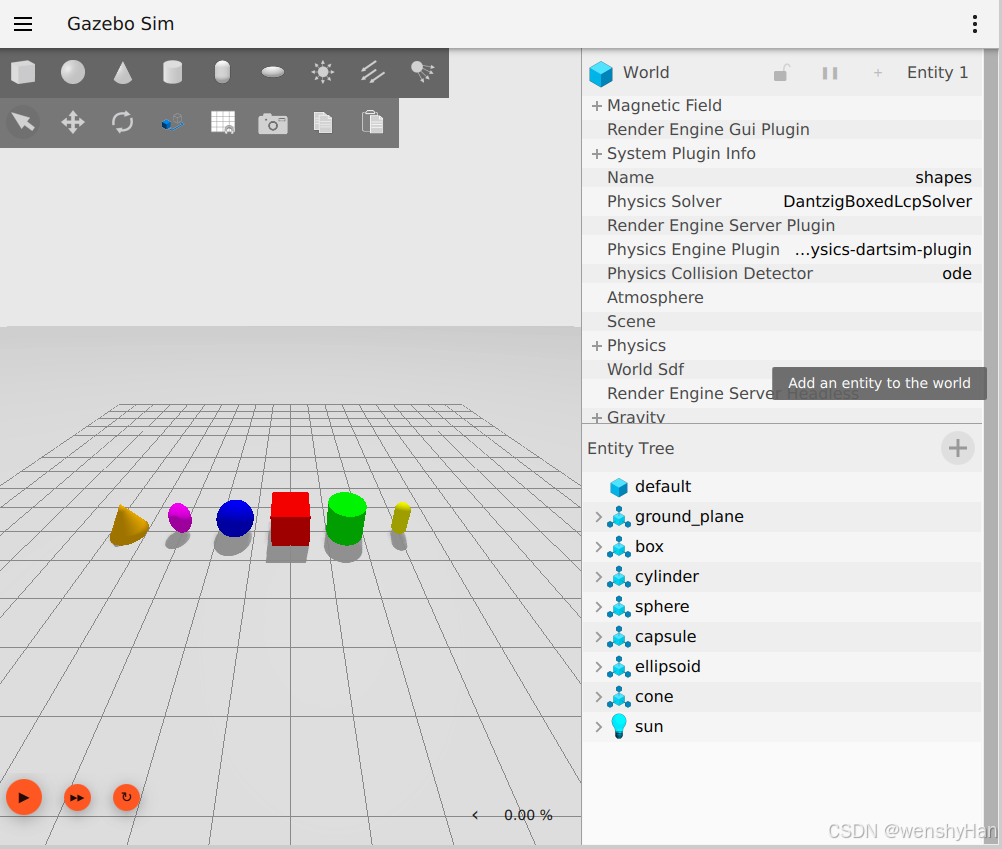Screen dimensions: 1002x849
Task: Click the orange cone in scene
Action: point(128,526)
